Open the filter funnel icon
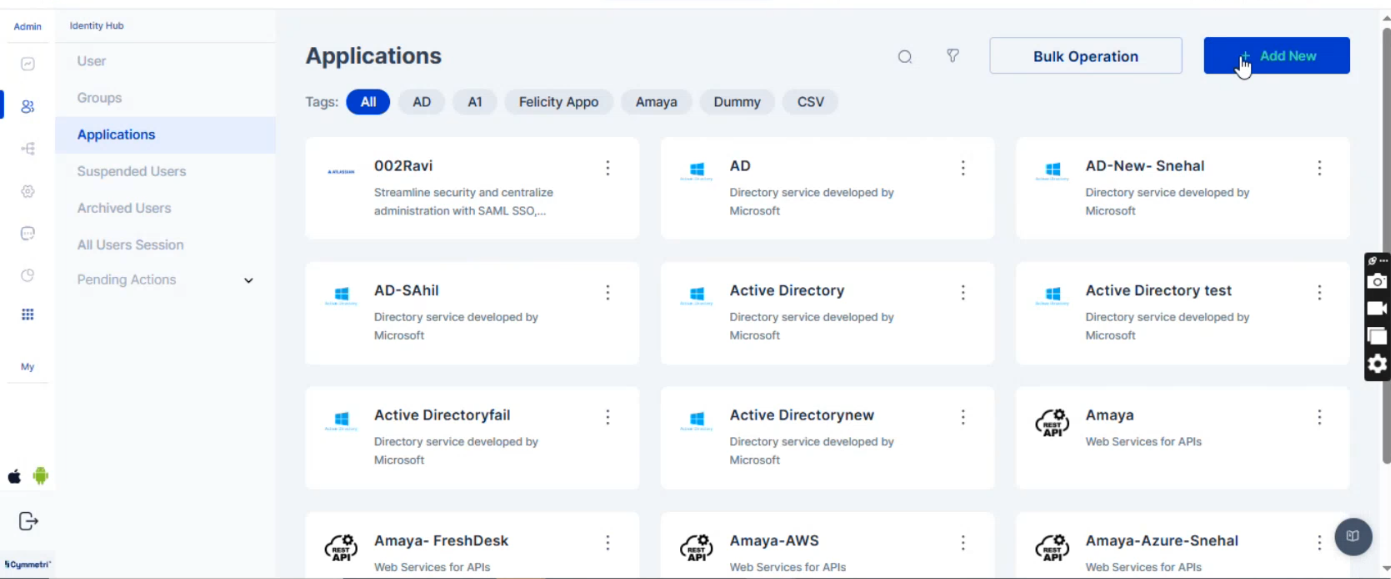 pos(953,56)
